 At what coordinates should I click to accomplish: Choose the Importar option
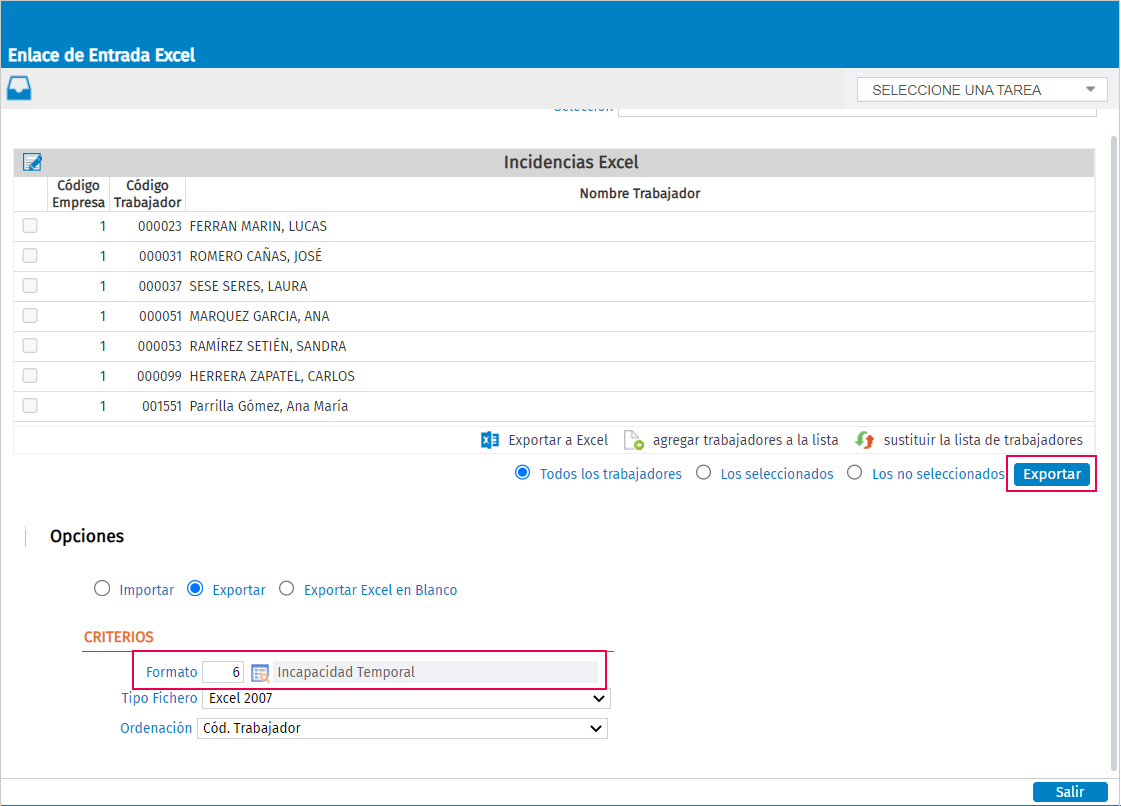click(102, 589)
